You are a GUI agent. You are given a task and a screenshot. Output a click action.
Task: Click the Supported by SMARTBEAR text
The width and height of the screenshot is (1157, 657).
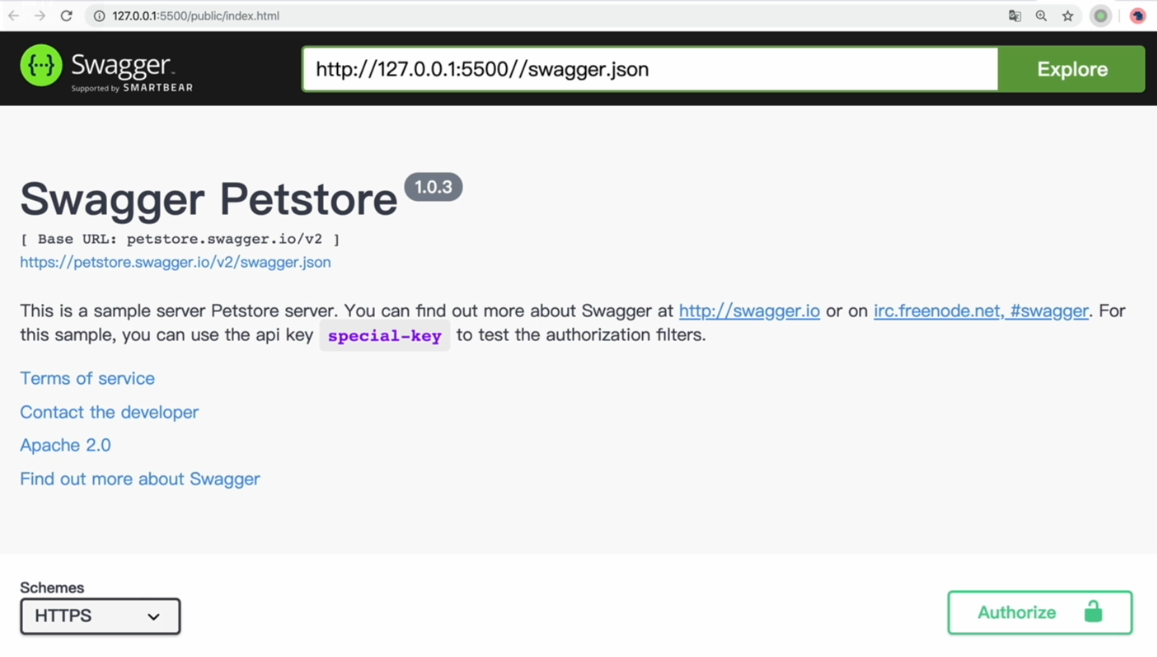click(132, 88)
